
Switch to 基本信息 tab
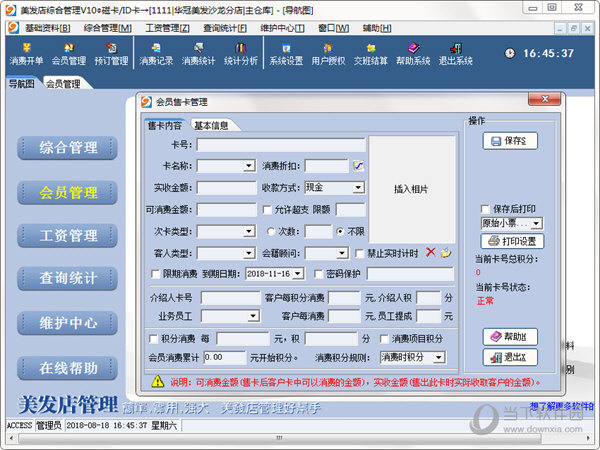[211, 126]
